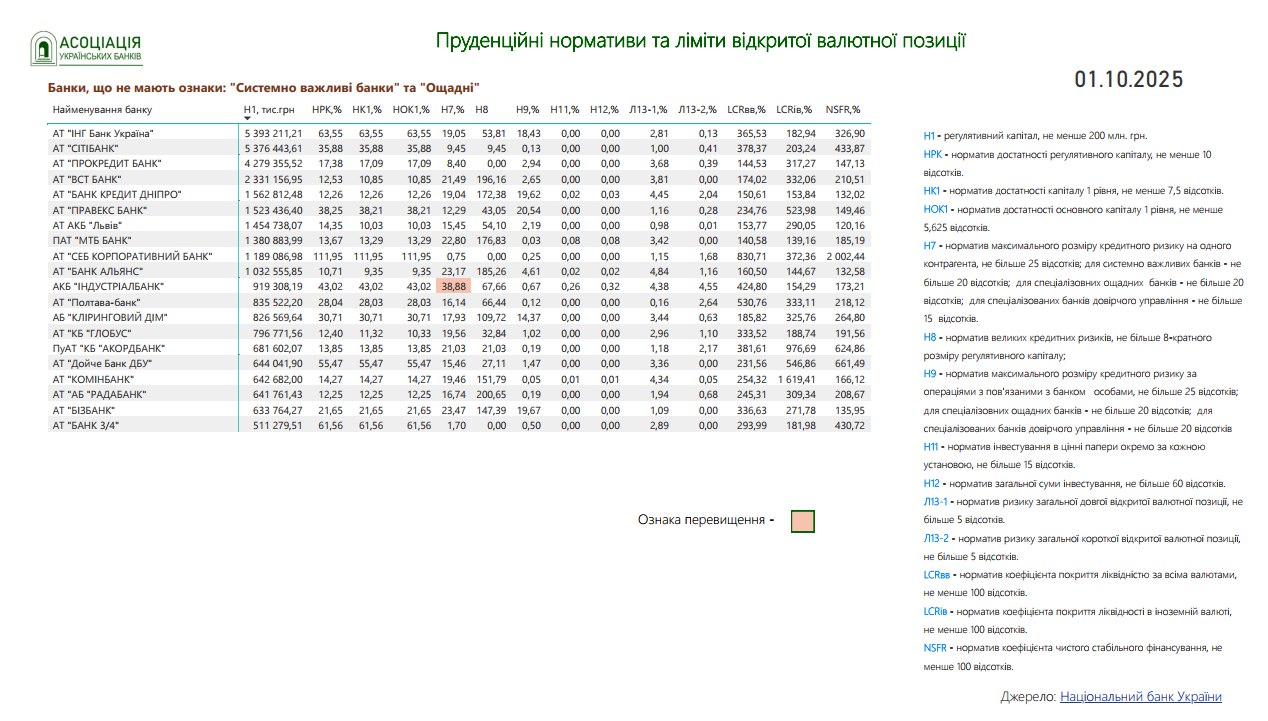Screen dimensions: 1268x721
Task: Open the Національний банк України source link
Action: (x=1140, y=697)
